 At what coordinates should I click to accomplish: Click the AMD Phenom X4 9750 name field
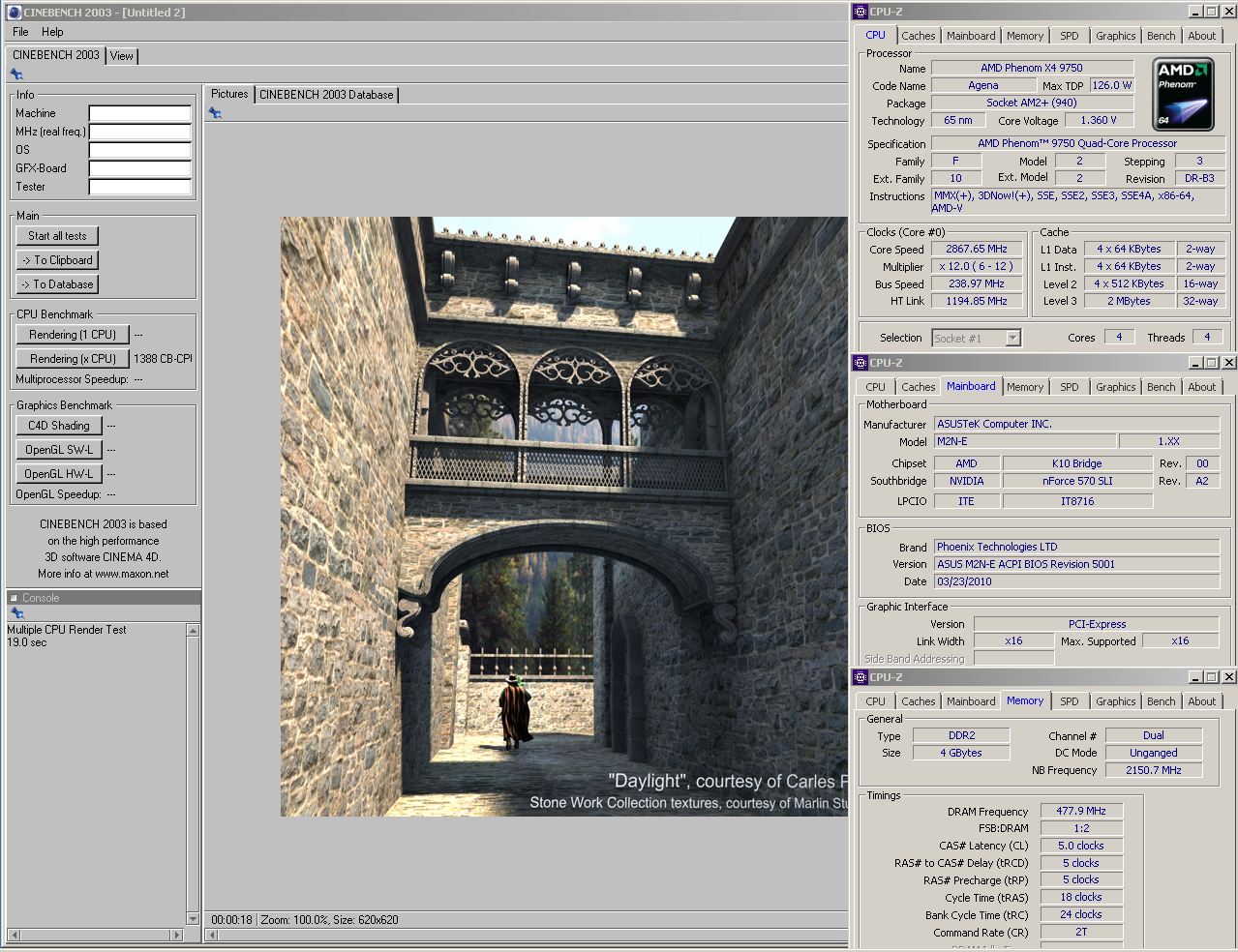[x=1032, y=68]
